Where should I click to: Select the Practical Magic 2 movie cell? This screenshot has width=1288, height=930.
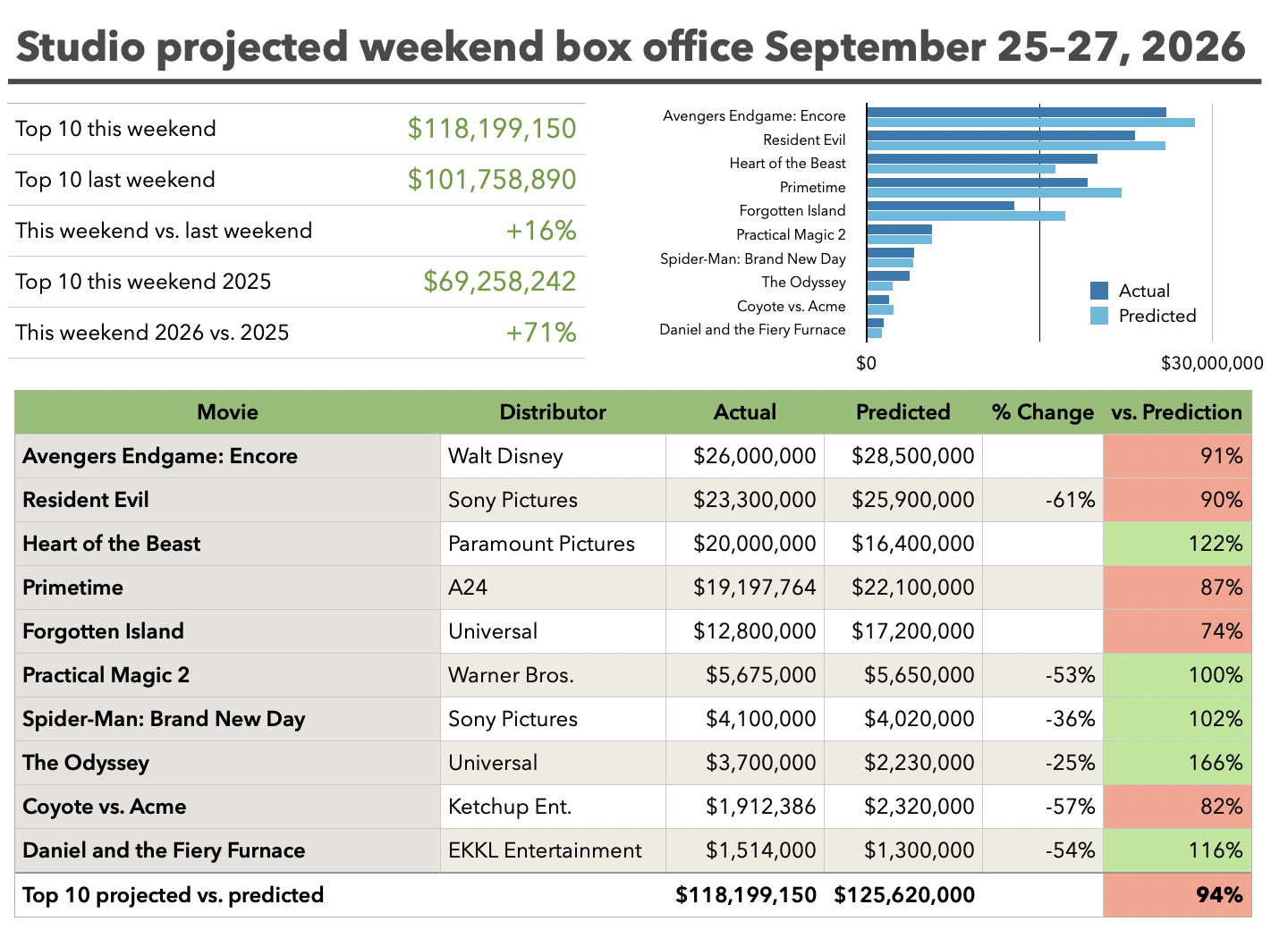click(x=228, y=675)
